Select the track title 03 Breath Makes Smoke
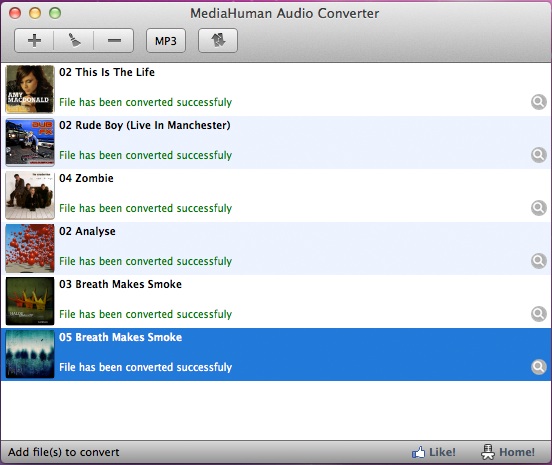 (120, 284)
